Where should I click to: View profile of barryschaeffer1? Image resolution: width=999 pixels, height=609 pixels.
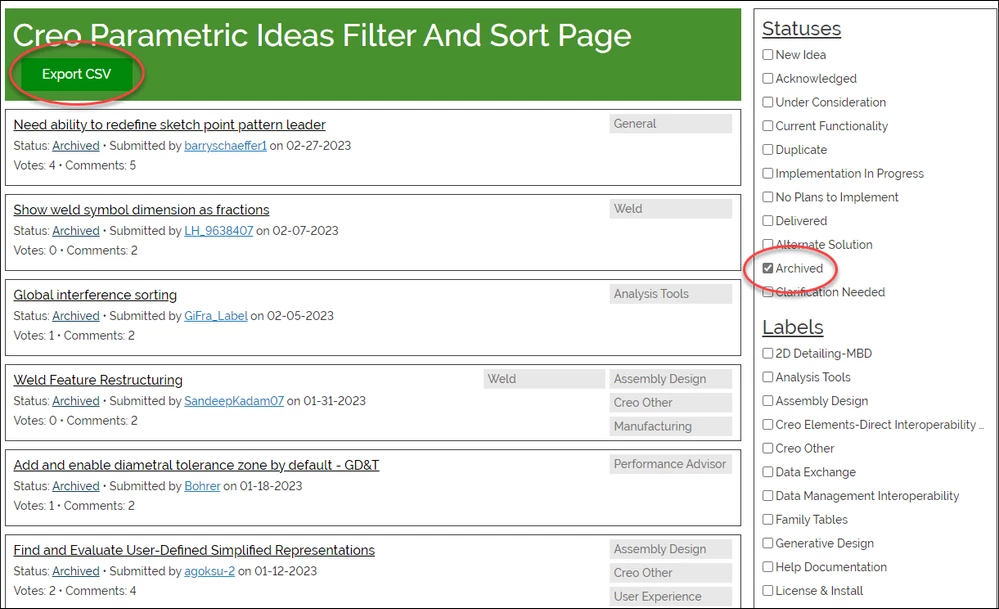[x=226, y=146]
